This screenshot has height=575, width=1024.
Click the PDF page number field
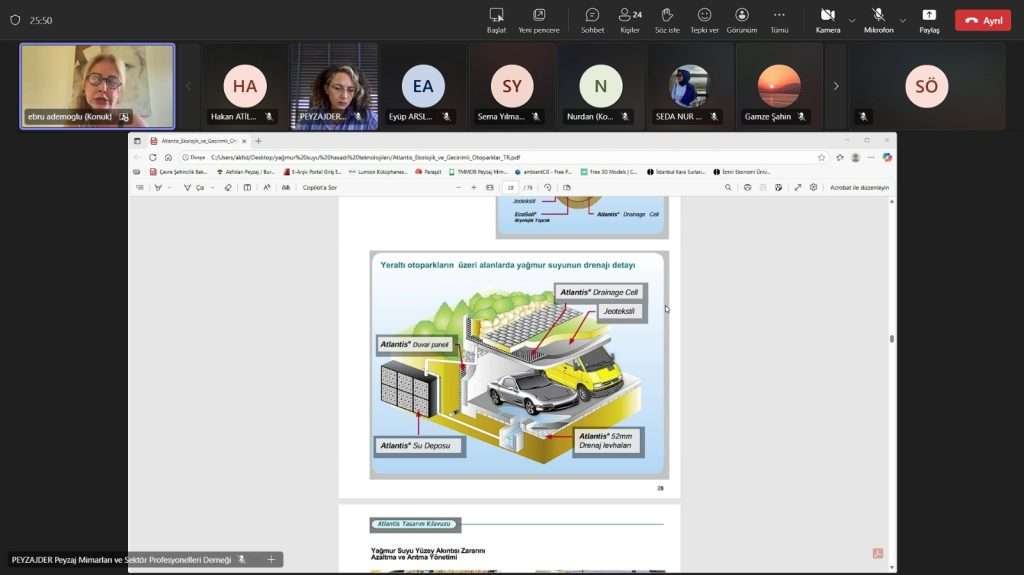coord(510,188)
